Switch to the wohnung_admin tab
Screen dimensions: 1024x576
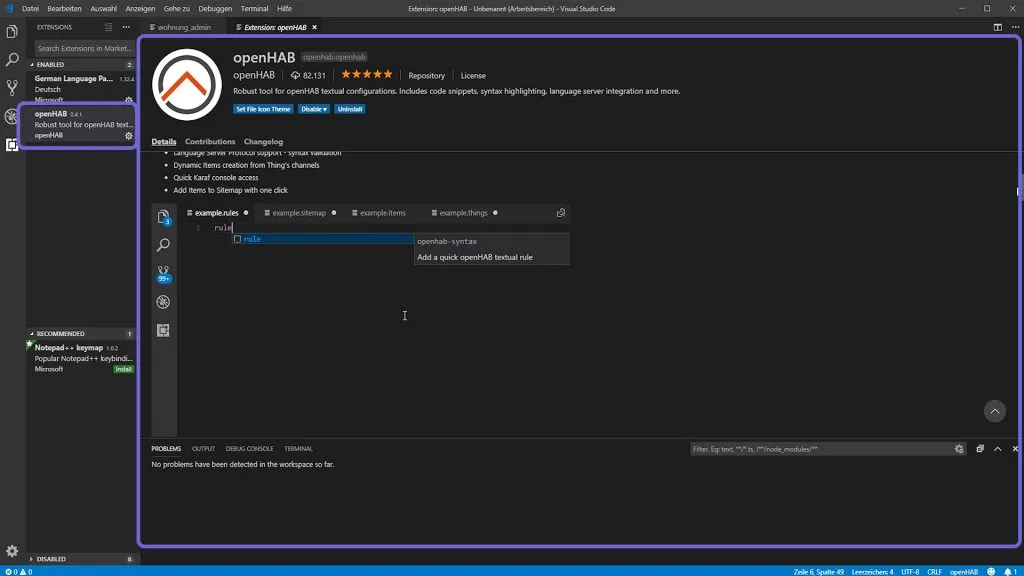(184, 27)
